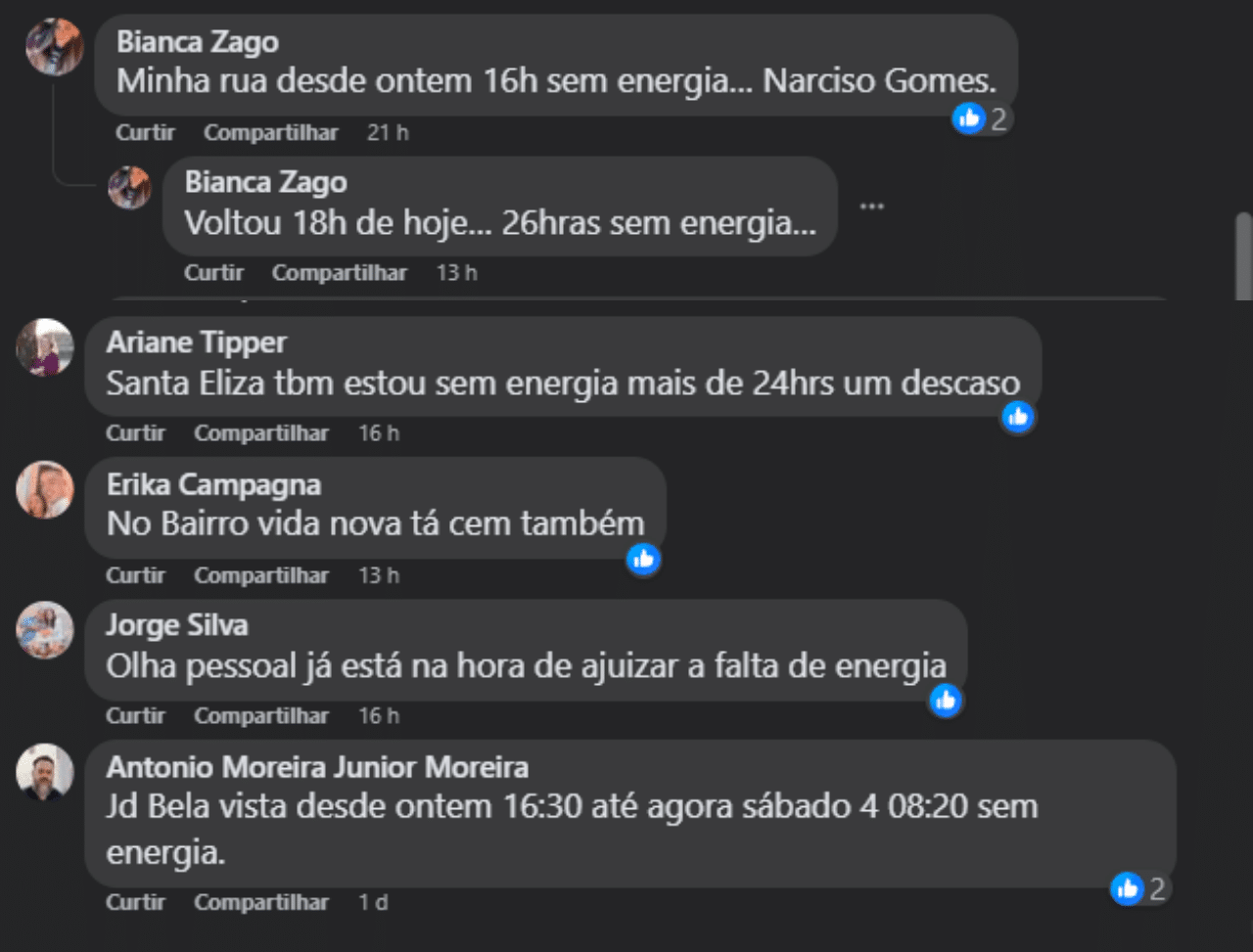Click like reaction on Erika Campagna's comment

click(x=643, y=560)
